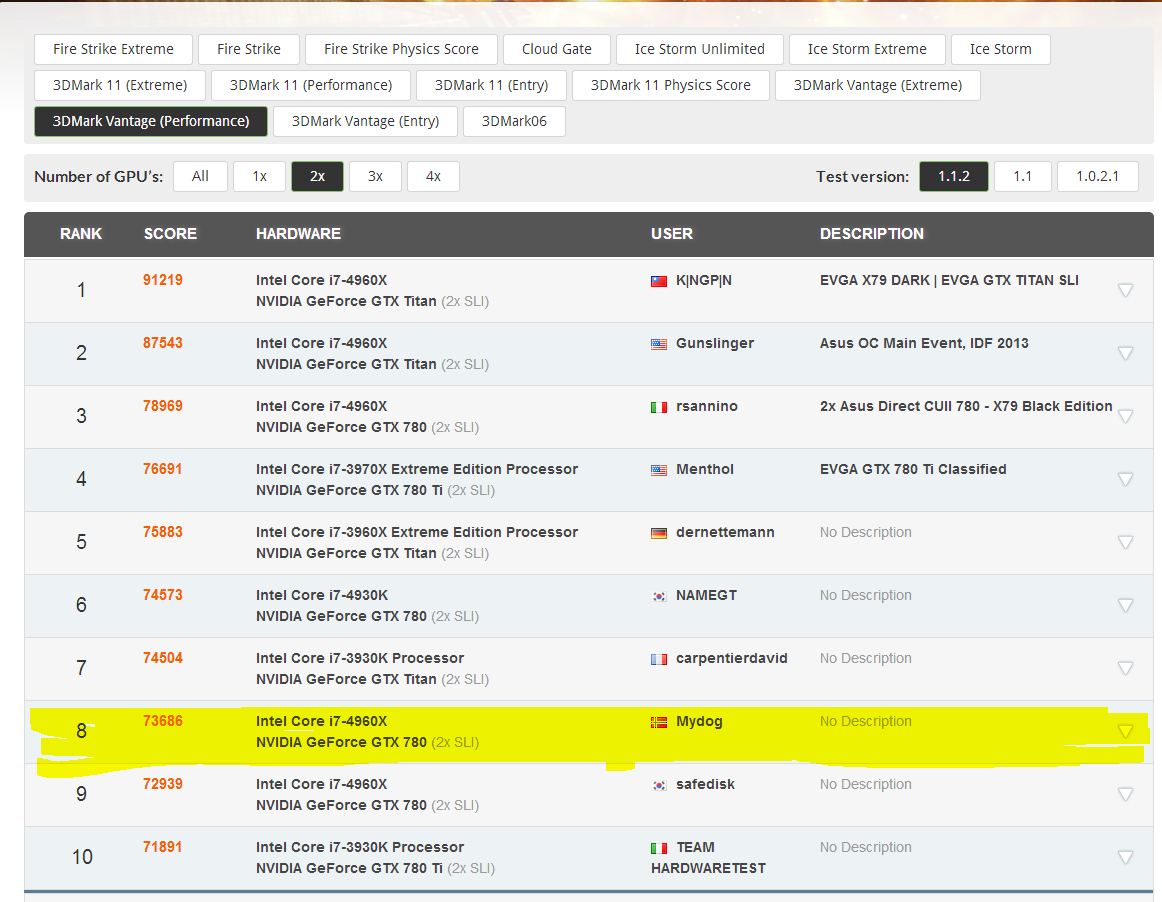Click German flag icon beside dernettemann

[658, 533]
